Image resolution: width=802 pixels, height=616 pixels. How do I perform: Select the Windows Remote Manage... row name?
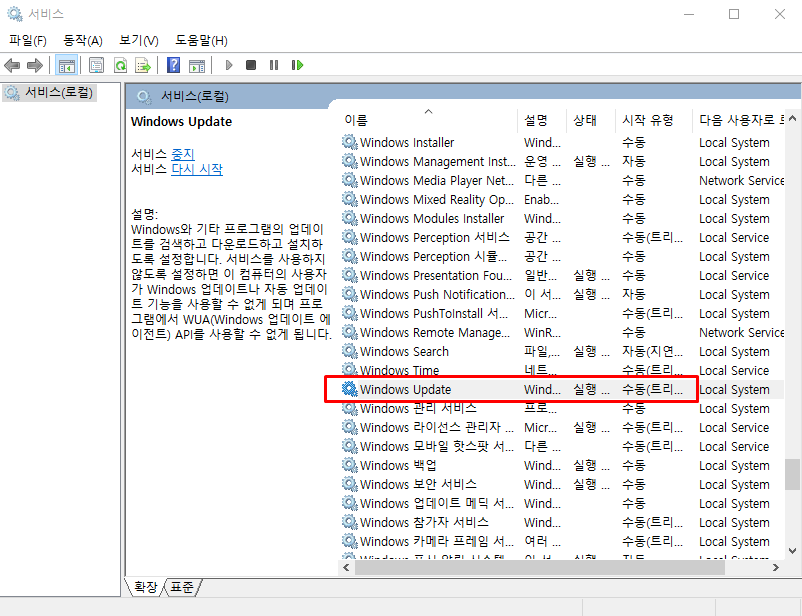[x=435, y=333]
